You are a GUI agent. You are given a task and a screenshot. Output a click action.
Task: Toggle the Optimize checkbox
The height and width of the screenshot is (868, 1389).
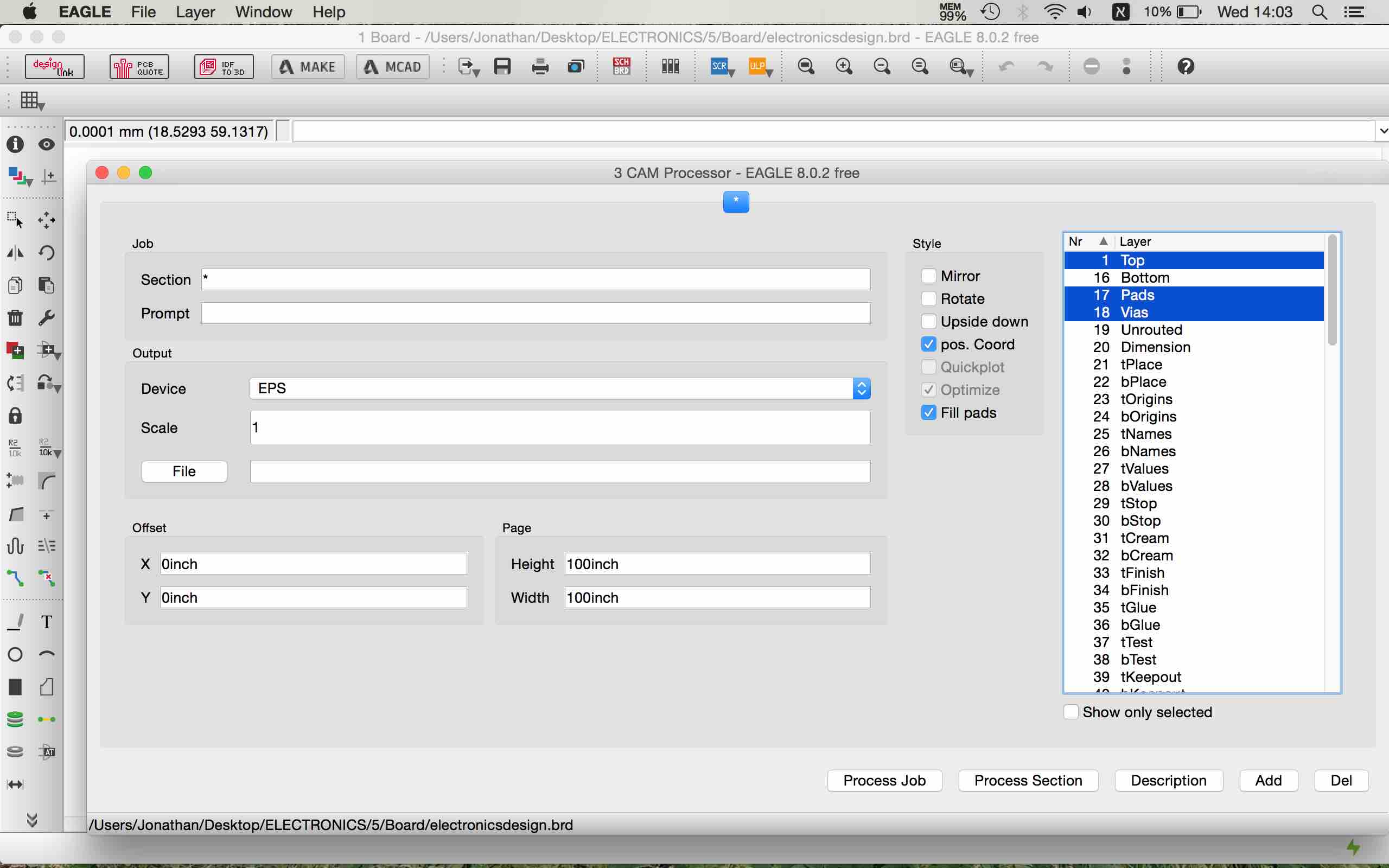[x=929, y=390]
